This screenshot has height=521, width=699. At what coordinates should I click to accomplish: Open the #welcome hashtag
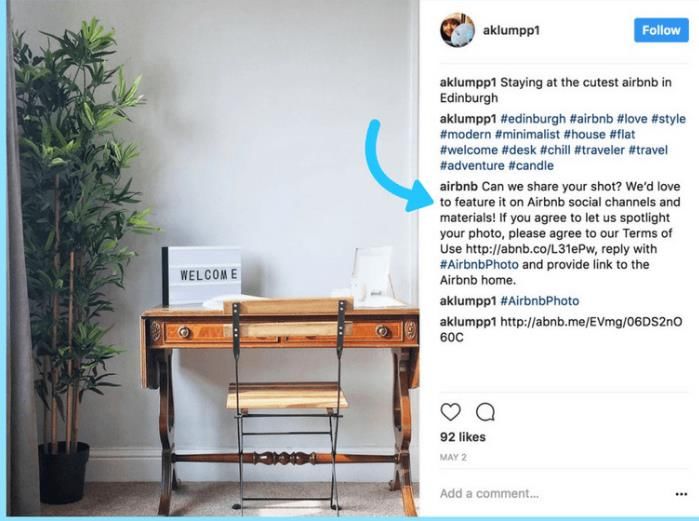[469, 150]
